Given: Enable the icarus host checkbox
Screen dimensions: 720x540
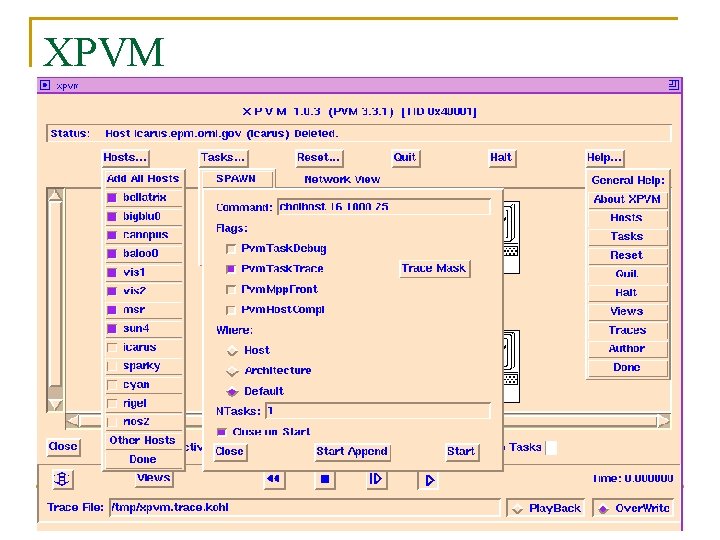Looking at the screenshot, I should point(112,348).
